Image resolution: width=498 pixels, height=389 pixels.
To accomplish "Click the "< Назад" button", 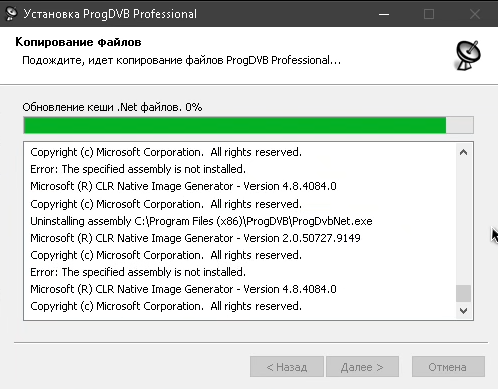I will click(x=287, y=367).
